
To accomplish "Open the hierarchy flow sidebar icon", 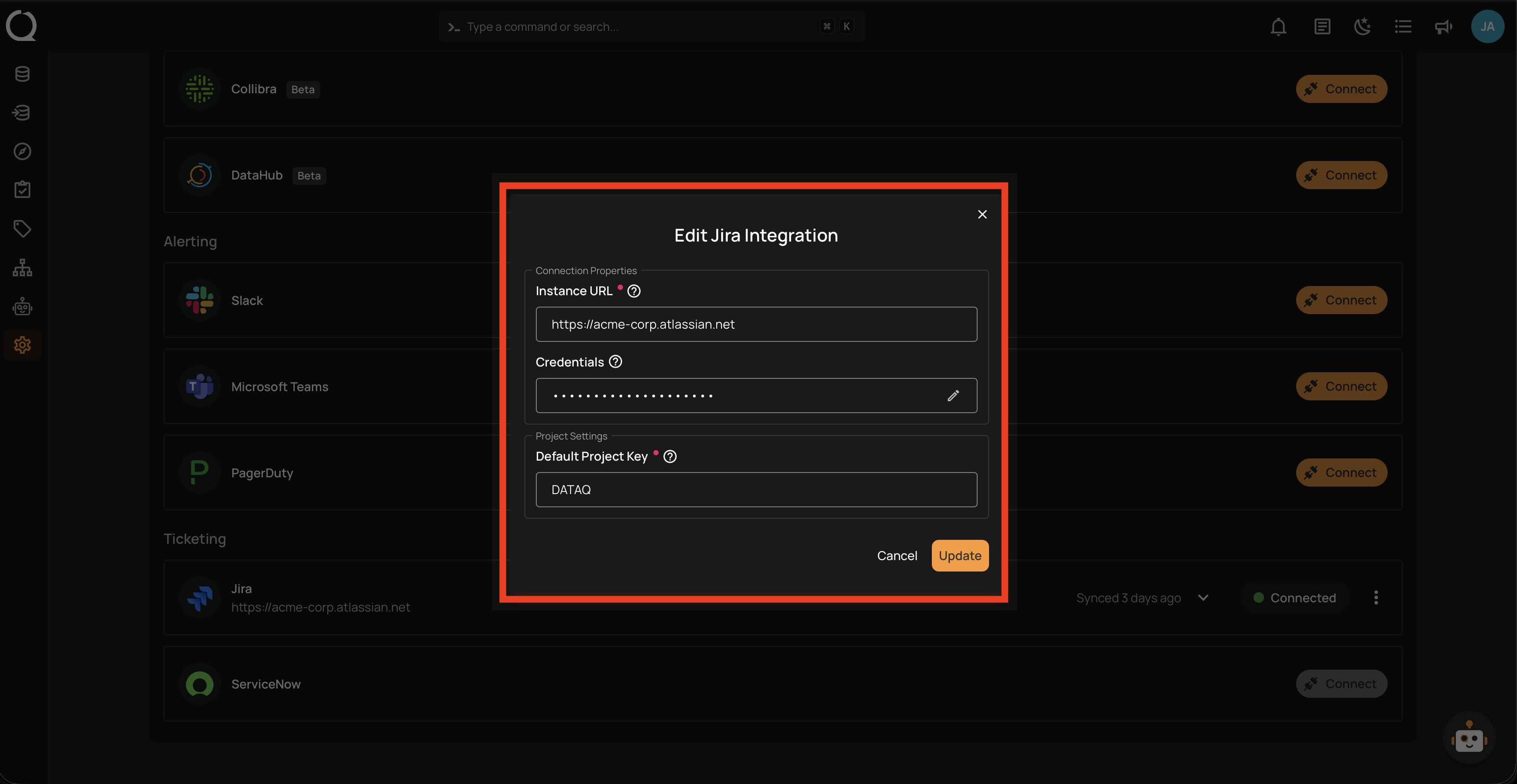I will pyautogui.click(x=22, y=267).
